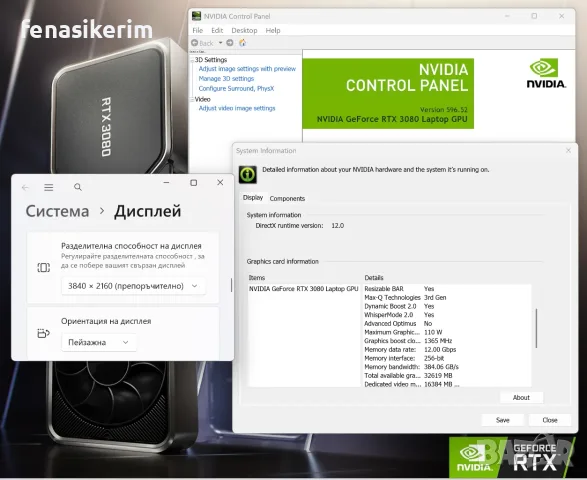Open the 3840 × 2160 resolution dropdown
Viewport: 587px width, 480px height.
pyautogui.click(x=133, y=286)
